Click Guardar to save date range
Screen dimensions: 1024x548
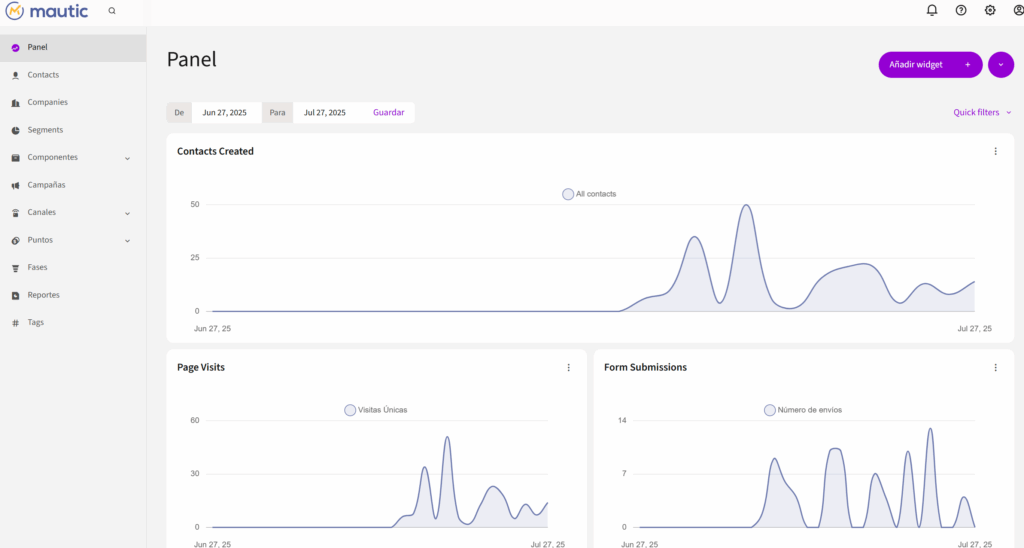[x=389, y=112]
